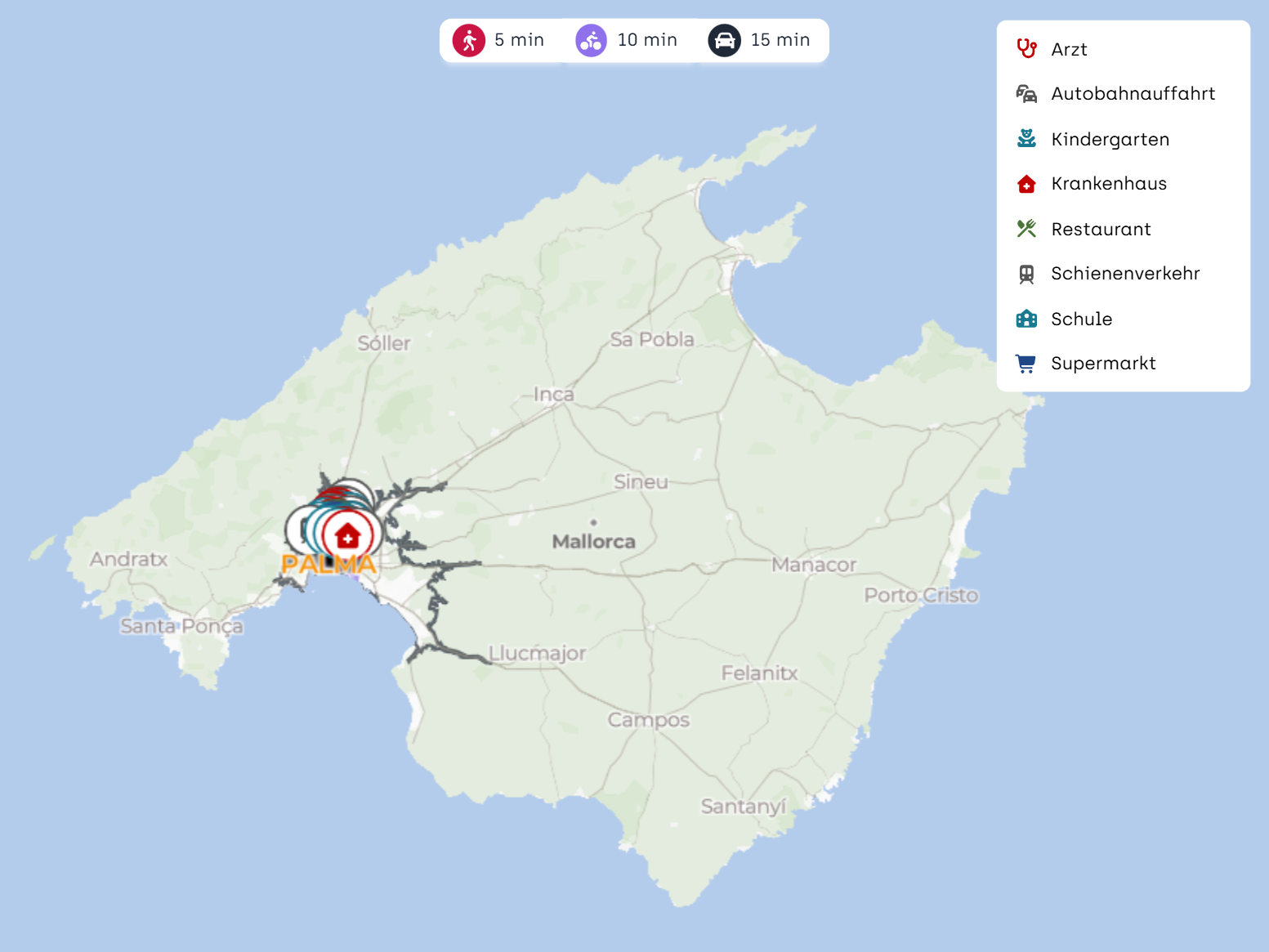Click the Krankenhaus red house icon in legend

coord(1026,184)
